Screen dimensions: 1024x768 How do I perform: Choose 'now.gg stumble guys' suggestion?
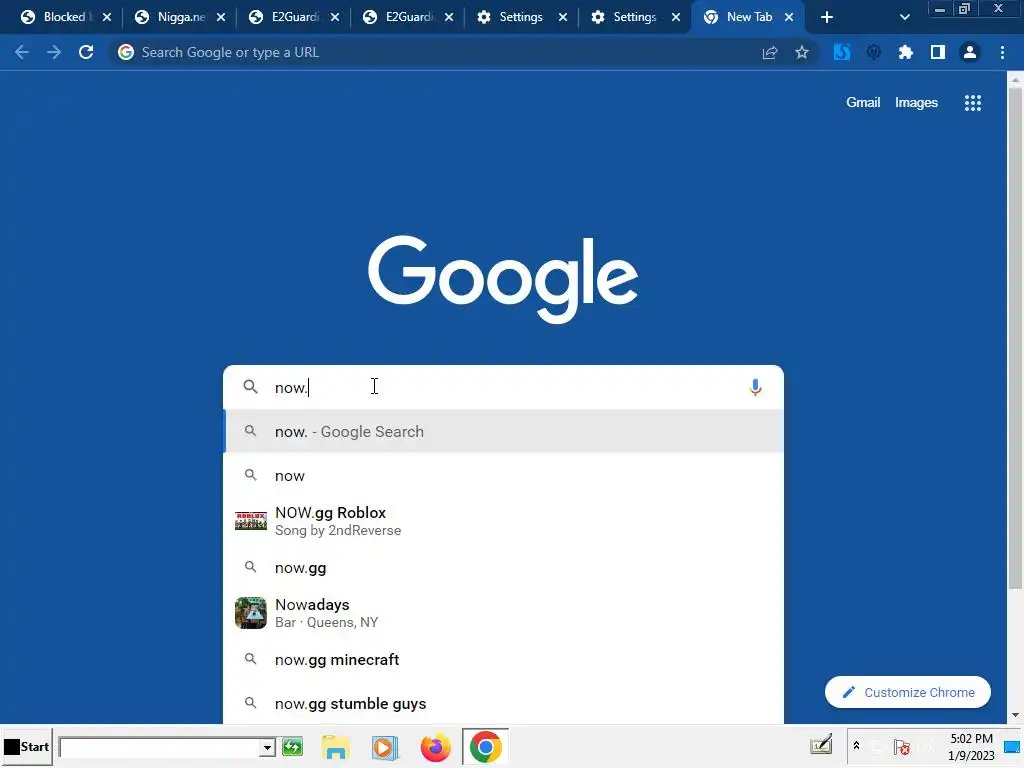(x=504, y=703)
